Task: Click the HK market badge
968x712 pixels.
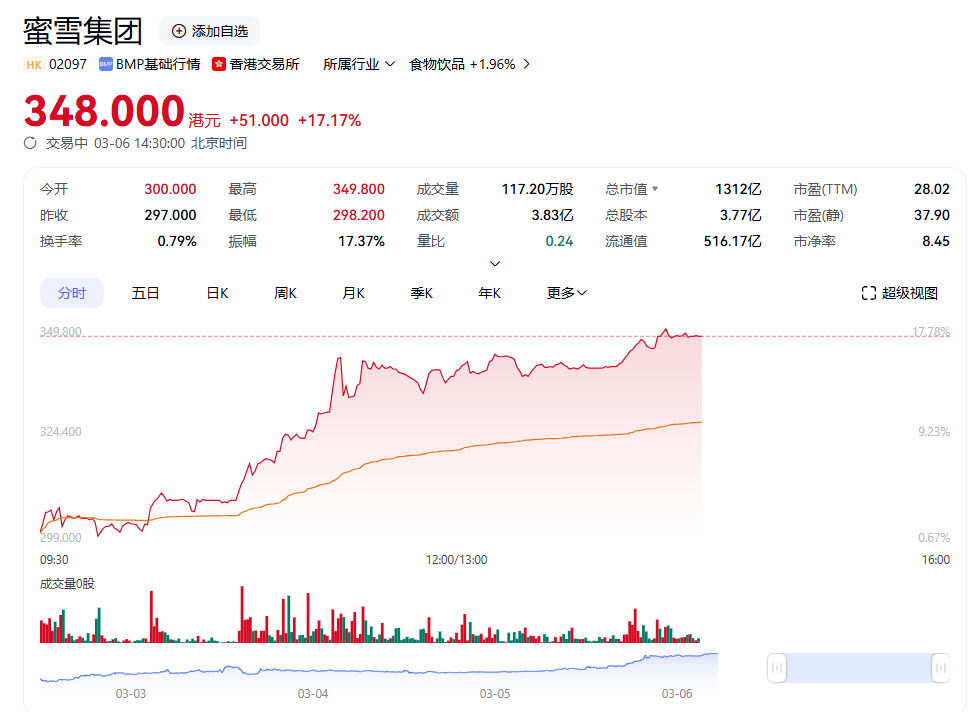Action: (34, 64)
